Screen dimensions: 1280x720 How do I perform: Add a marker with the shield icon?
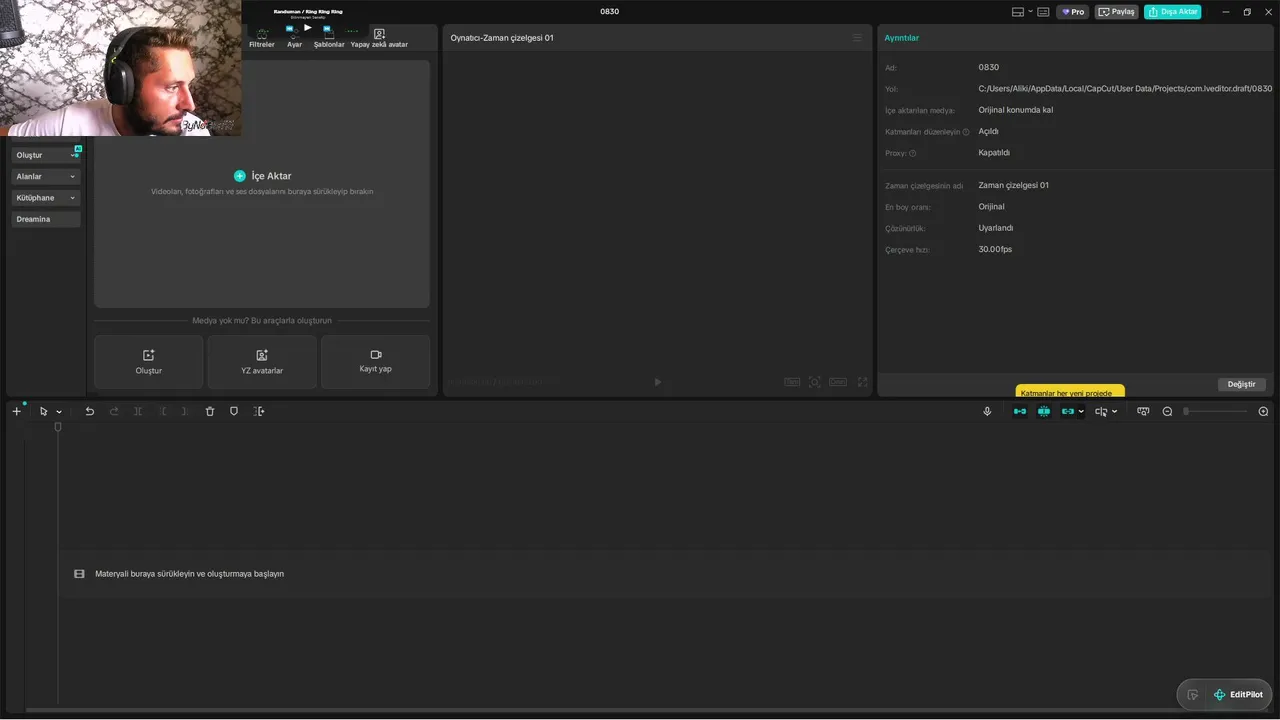point(234,411)
